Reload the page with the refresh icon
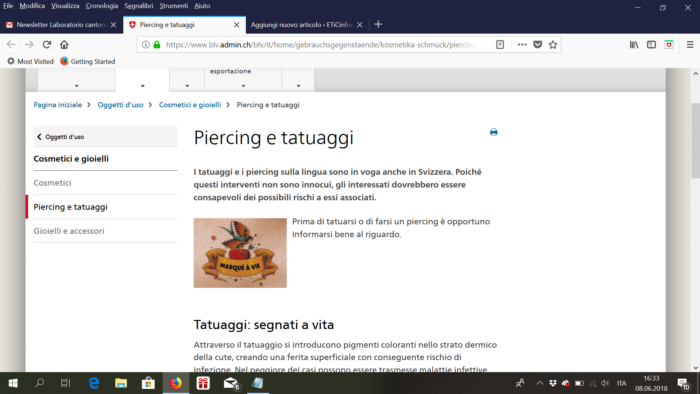 click(46, 45)
